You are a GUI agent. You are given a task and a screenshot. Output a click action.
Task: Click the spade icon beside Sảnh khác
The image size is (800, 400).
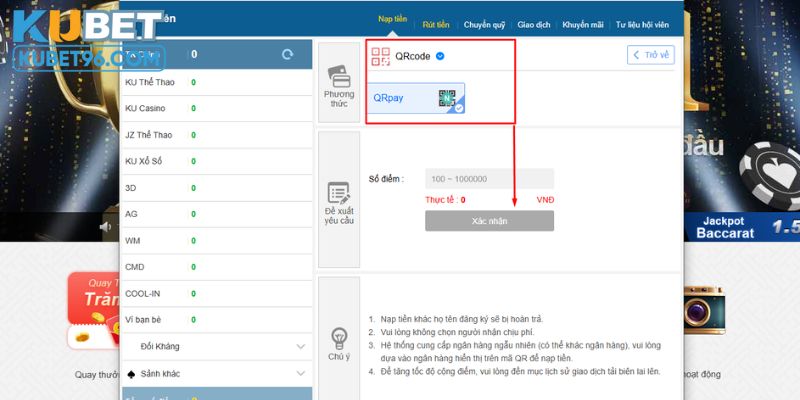pyautogui.click(x=131, y=373)
